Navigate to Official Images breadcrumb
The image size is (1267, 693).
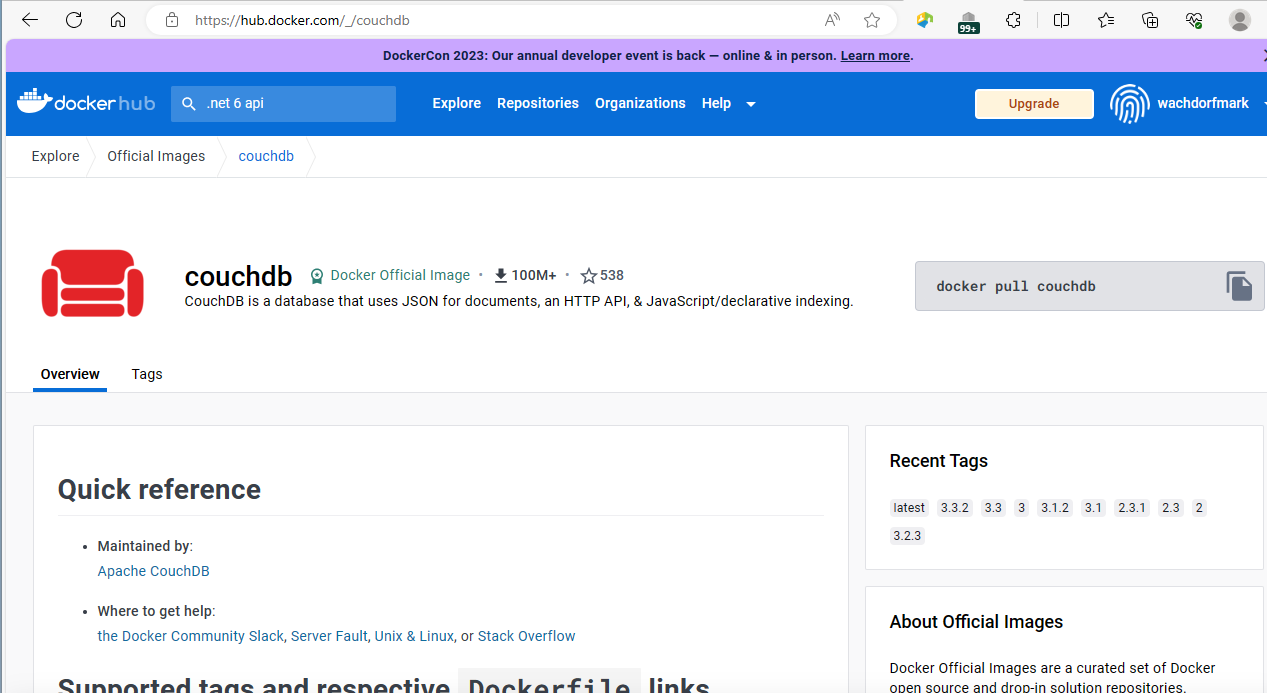[156, 156]
